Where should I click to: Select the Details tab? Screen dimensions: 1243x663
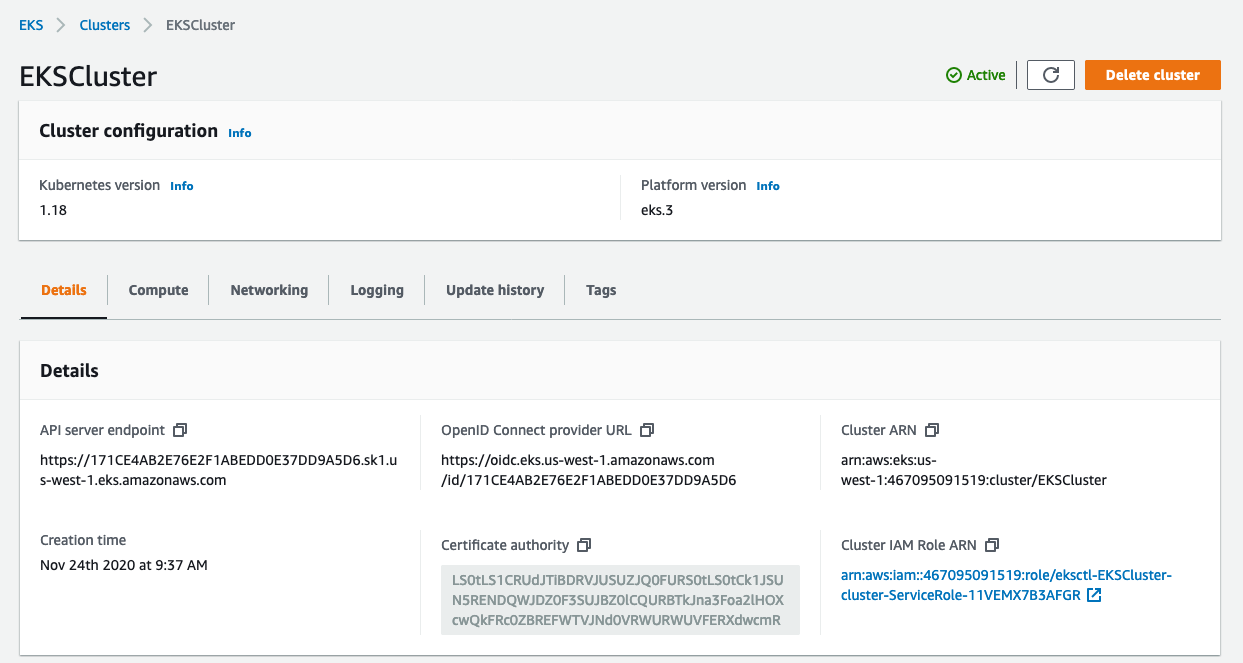[64, 290]
